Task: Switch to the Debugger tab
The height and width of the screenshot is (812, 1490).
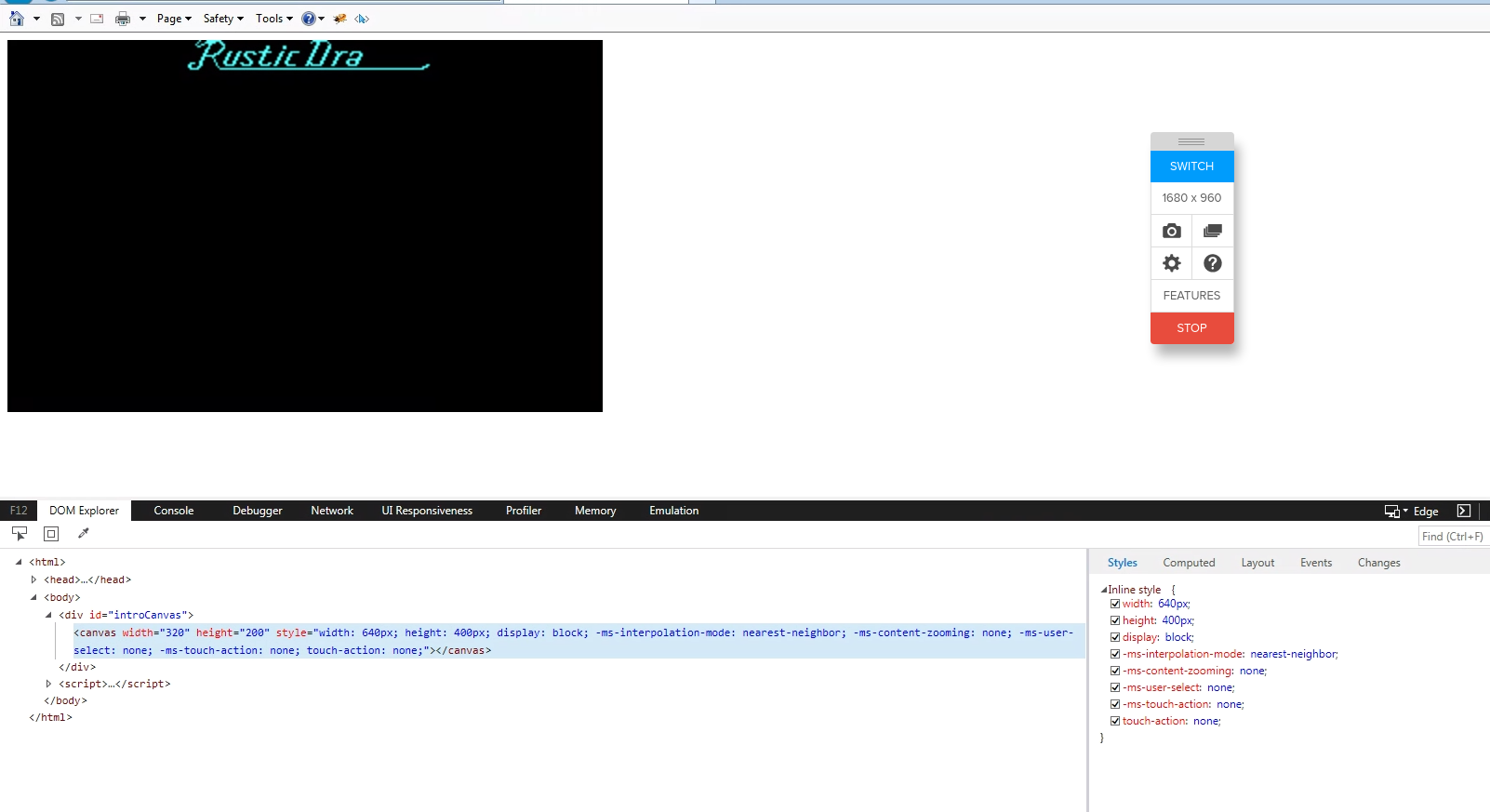Action: click(x=258, y=511)
